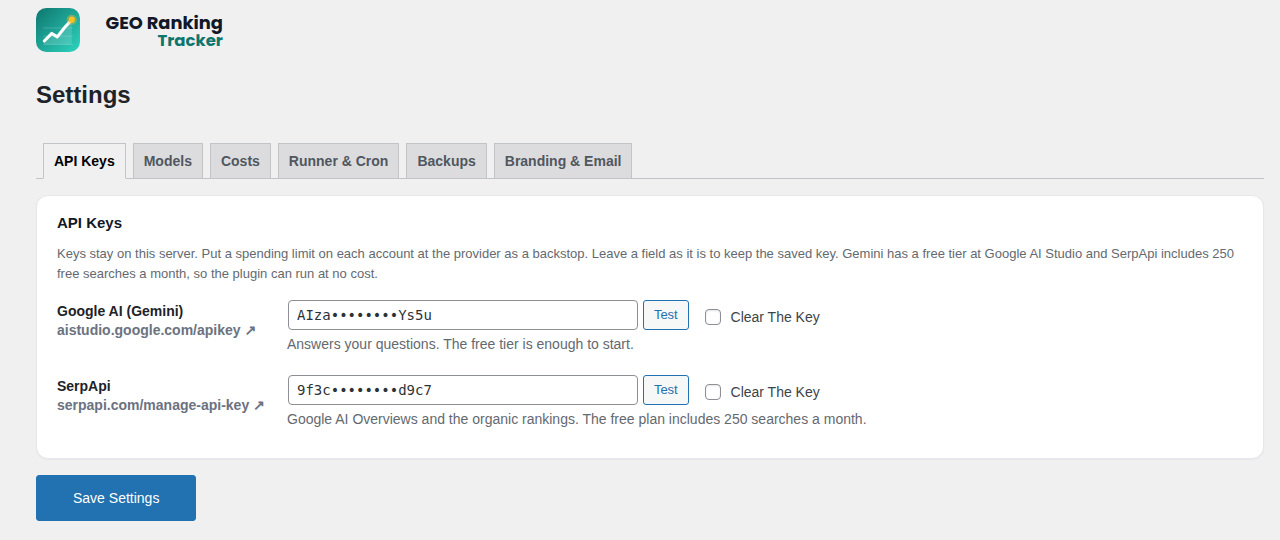Click the "Answers your questions" help text

[x=460, y=344]
